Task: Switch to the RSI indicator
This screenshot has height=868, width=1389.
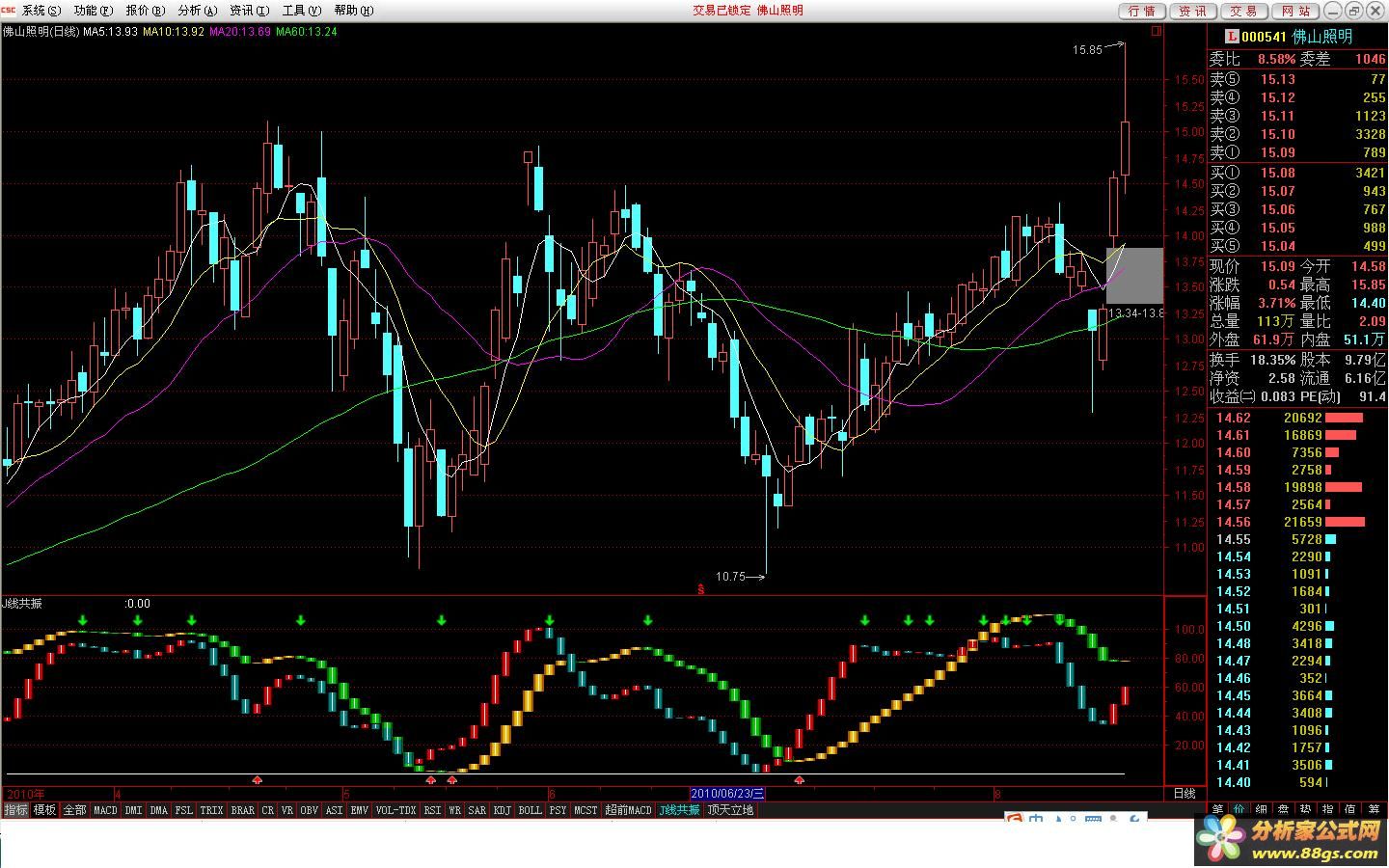Action: 432,810
